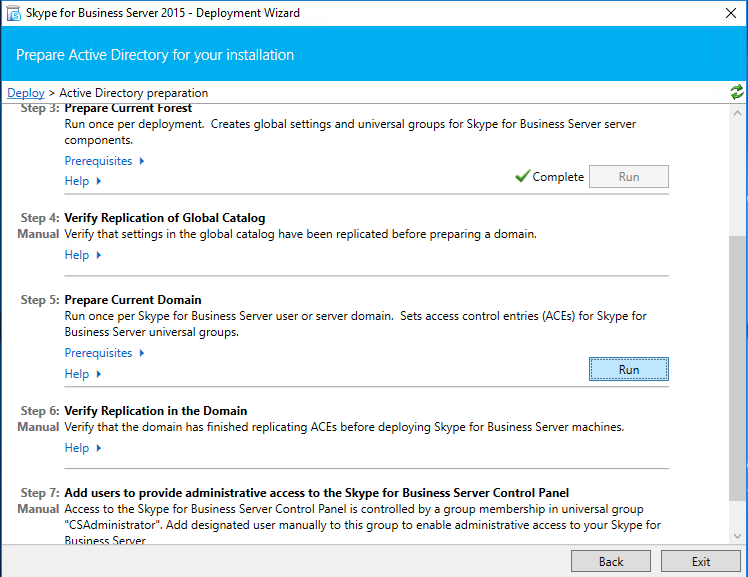Expand Help under Verify Replication of Global Catalog
Screen dimensions: 748x577
83,255
